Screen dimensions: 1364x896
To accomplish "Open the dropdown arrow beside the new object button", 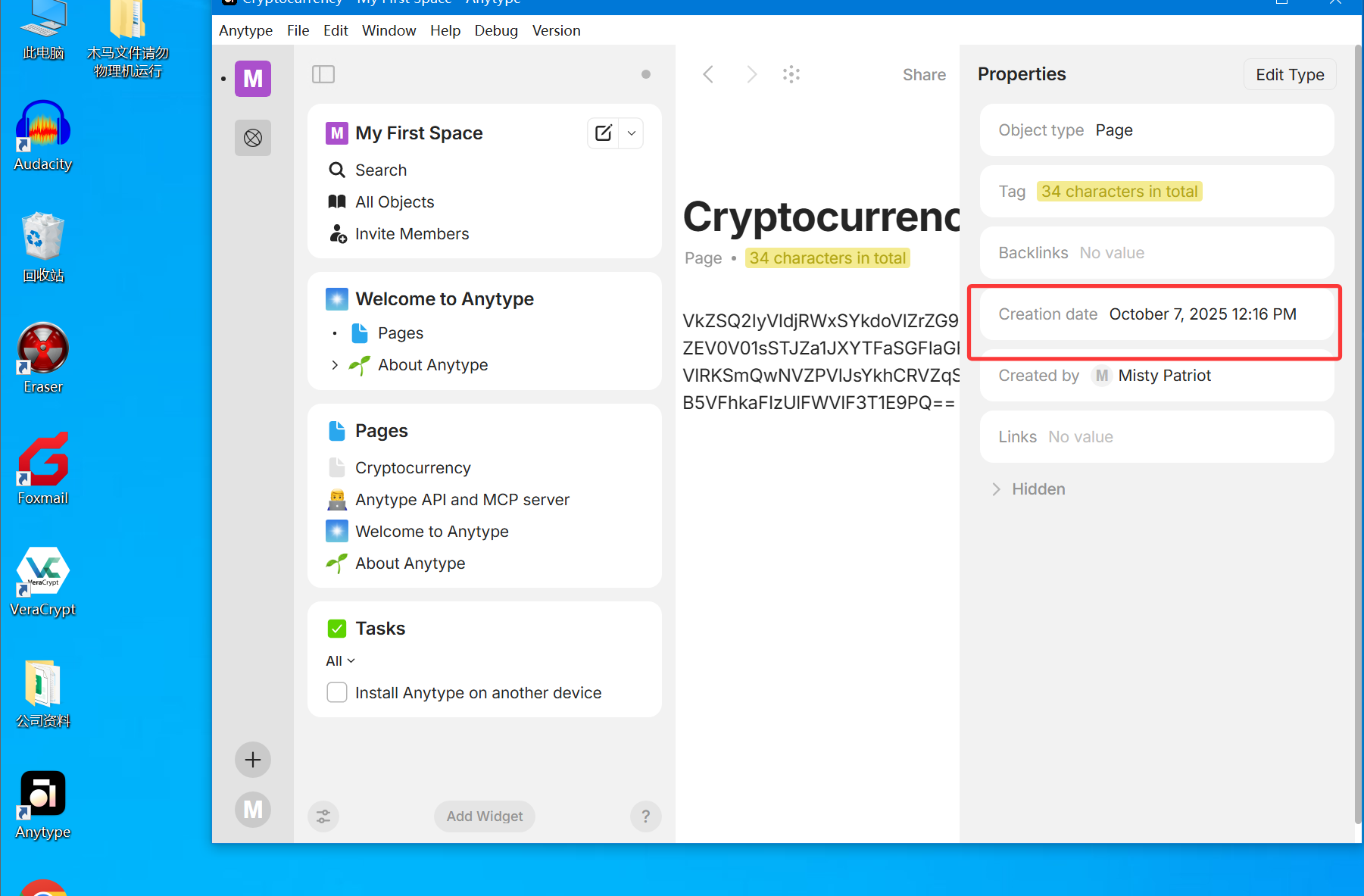I will coord(632,133).
